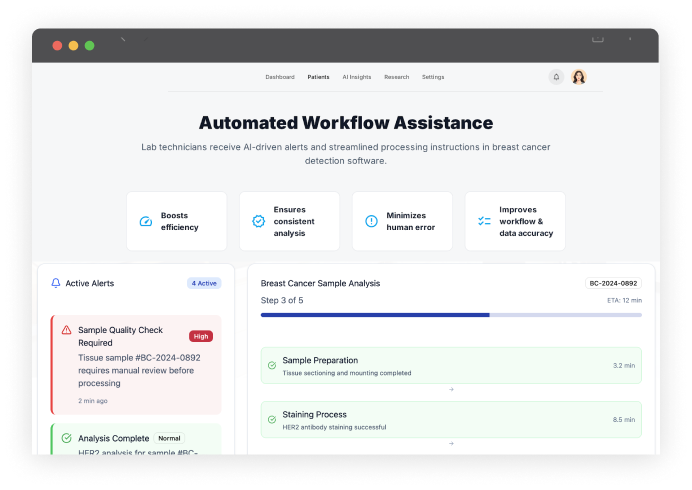The image size is (692, 490).
Task: Click the bell icon beside Active Alerts
Action: pyautogui.click(x=56, y=283)
